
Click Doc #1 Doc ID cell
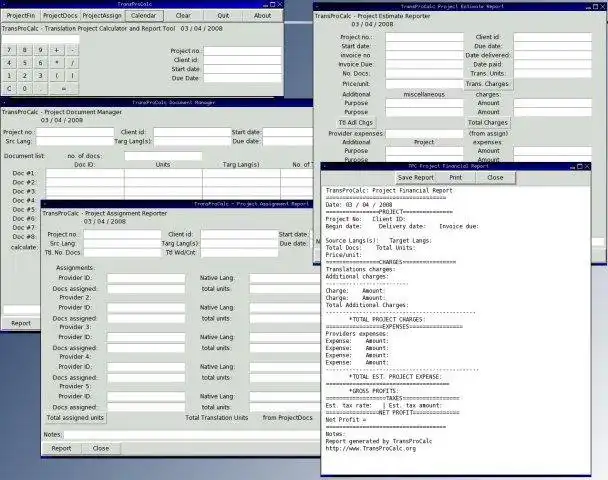(x=85, y=173)
